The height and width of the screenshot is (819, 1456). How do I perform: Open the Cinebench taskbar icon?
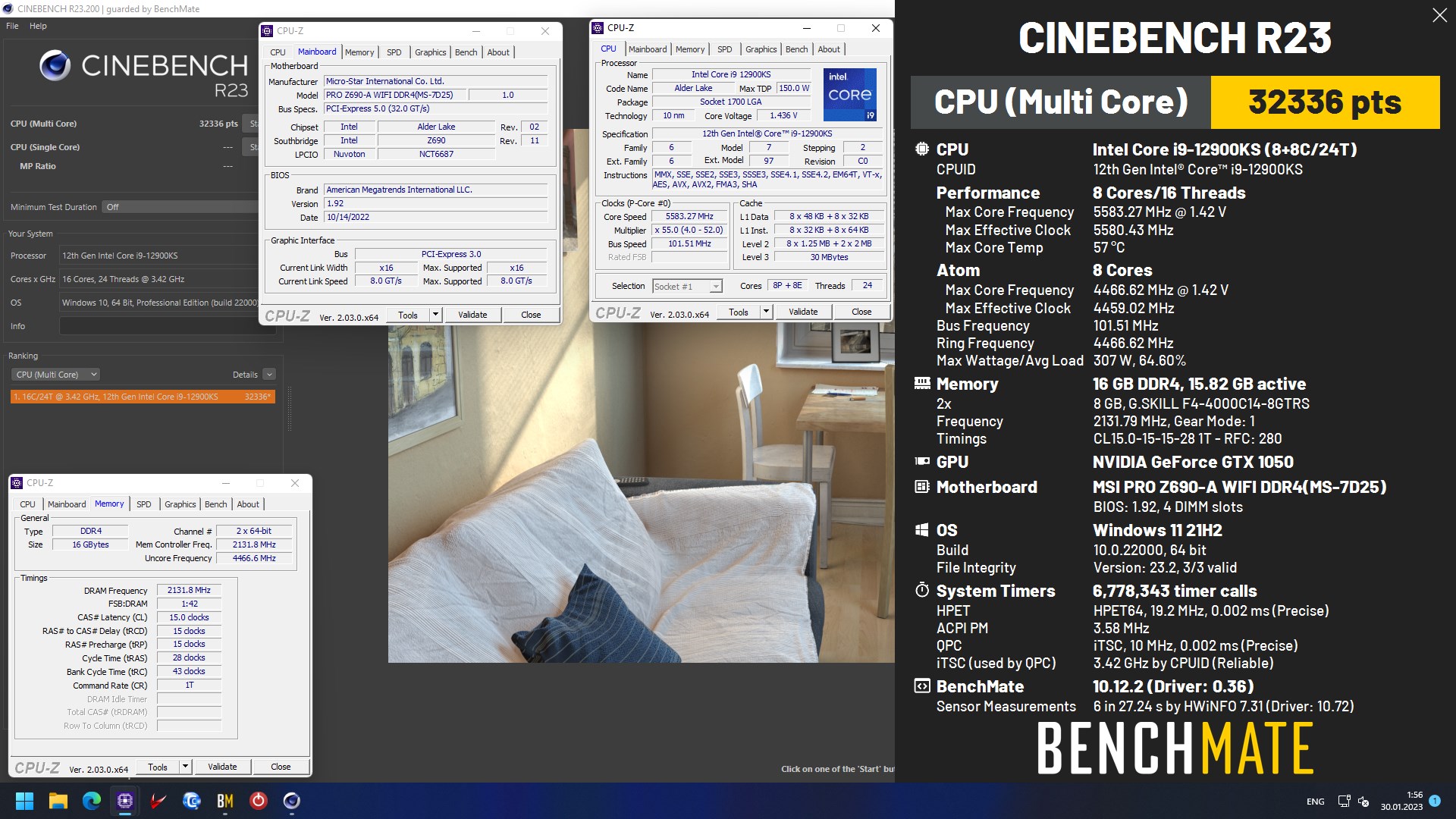point(291,801)
